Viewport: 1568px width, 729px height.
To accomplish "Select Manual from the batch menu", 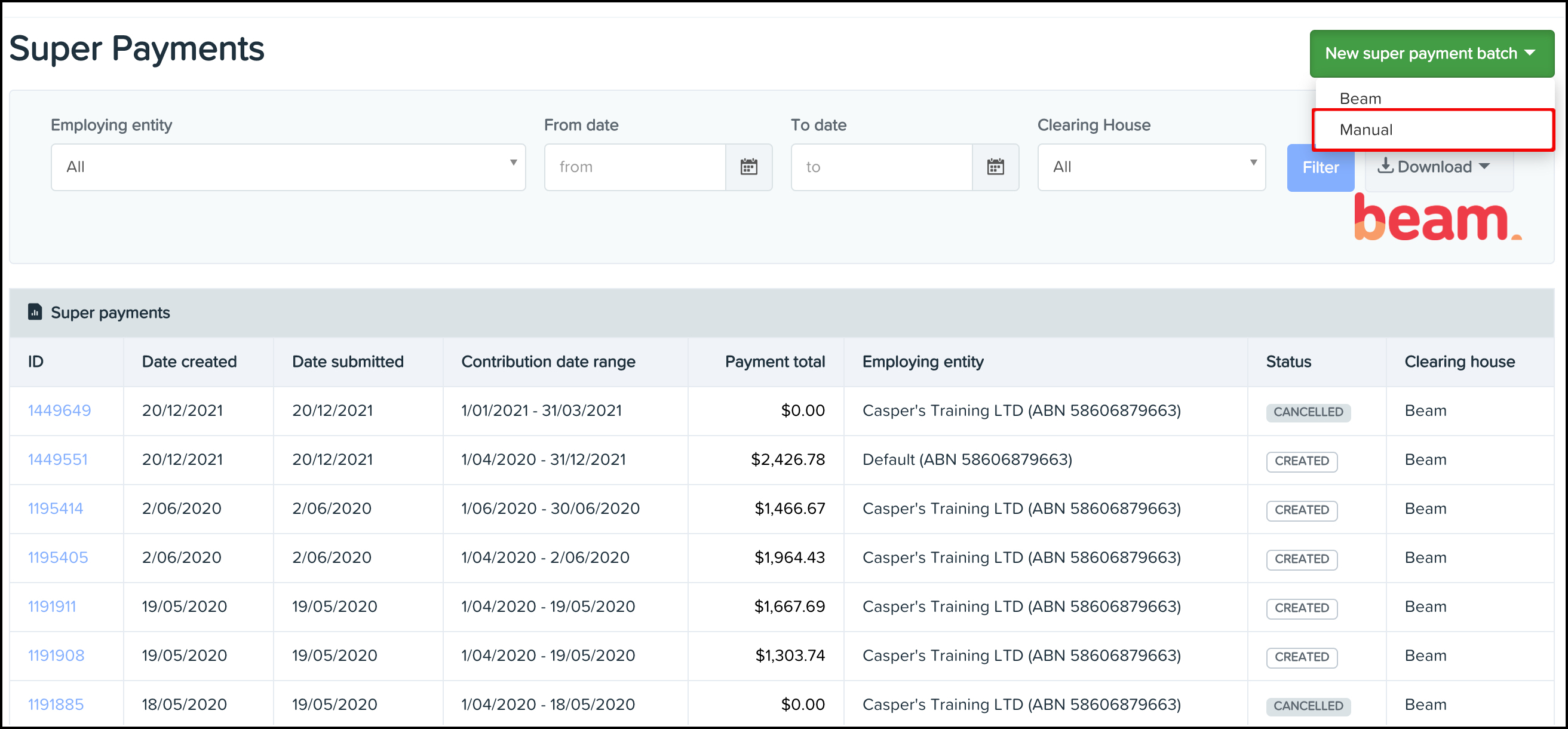I will tap(1366, 129).
